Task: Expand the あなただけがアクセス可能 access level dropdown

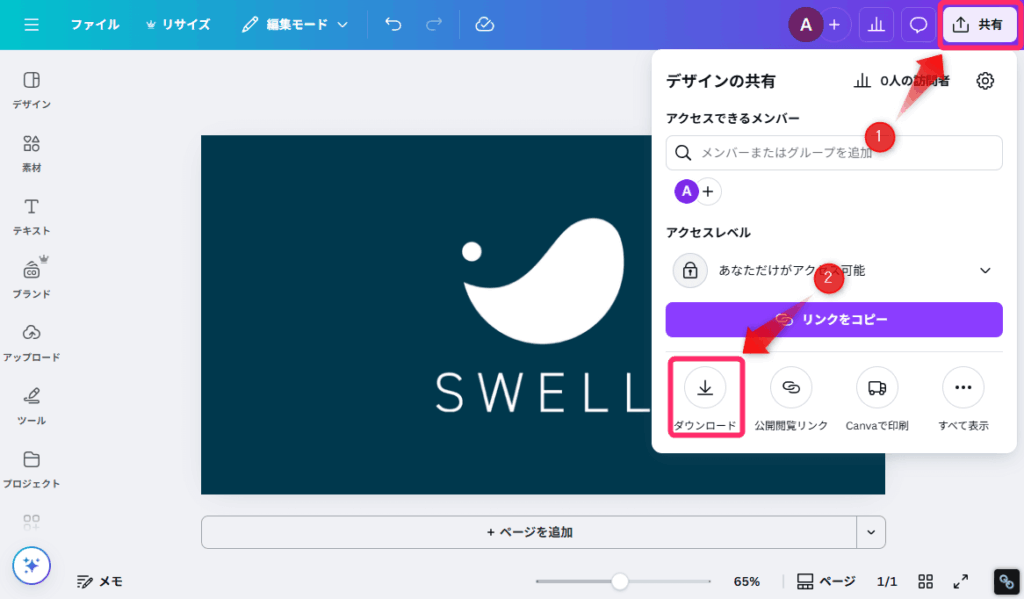Action: point(834,270)
